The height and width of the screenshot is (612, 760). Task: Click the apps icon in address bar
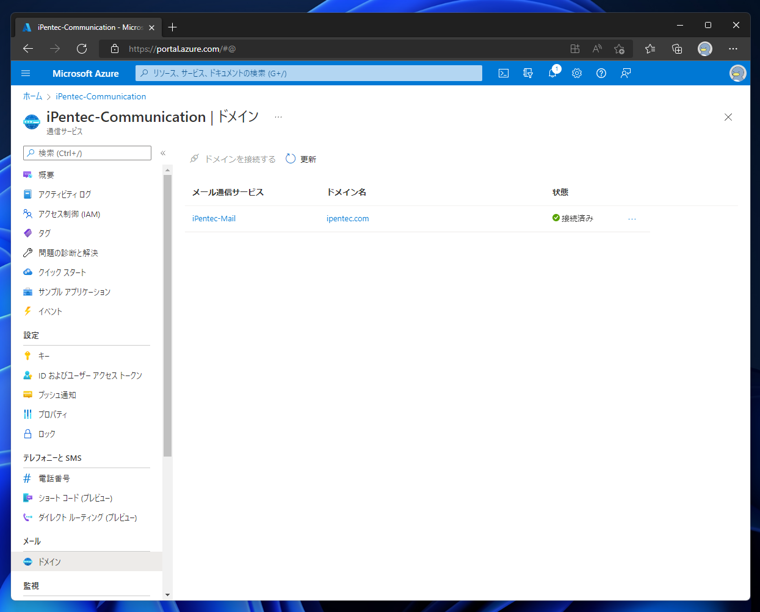(575, 48)
